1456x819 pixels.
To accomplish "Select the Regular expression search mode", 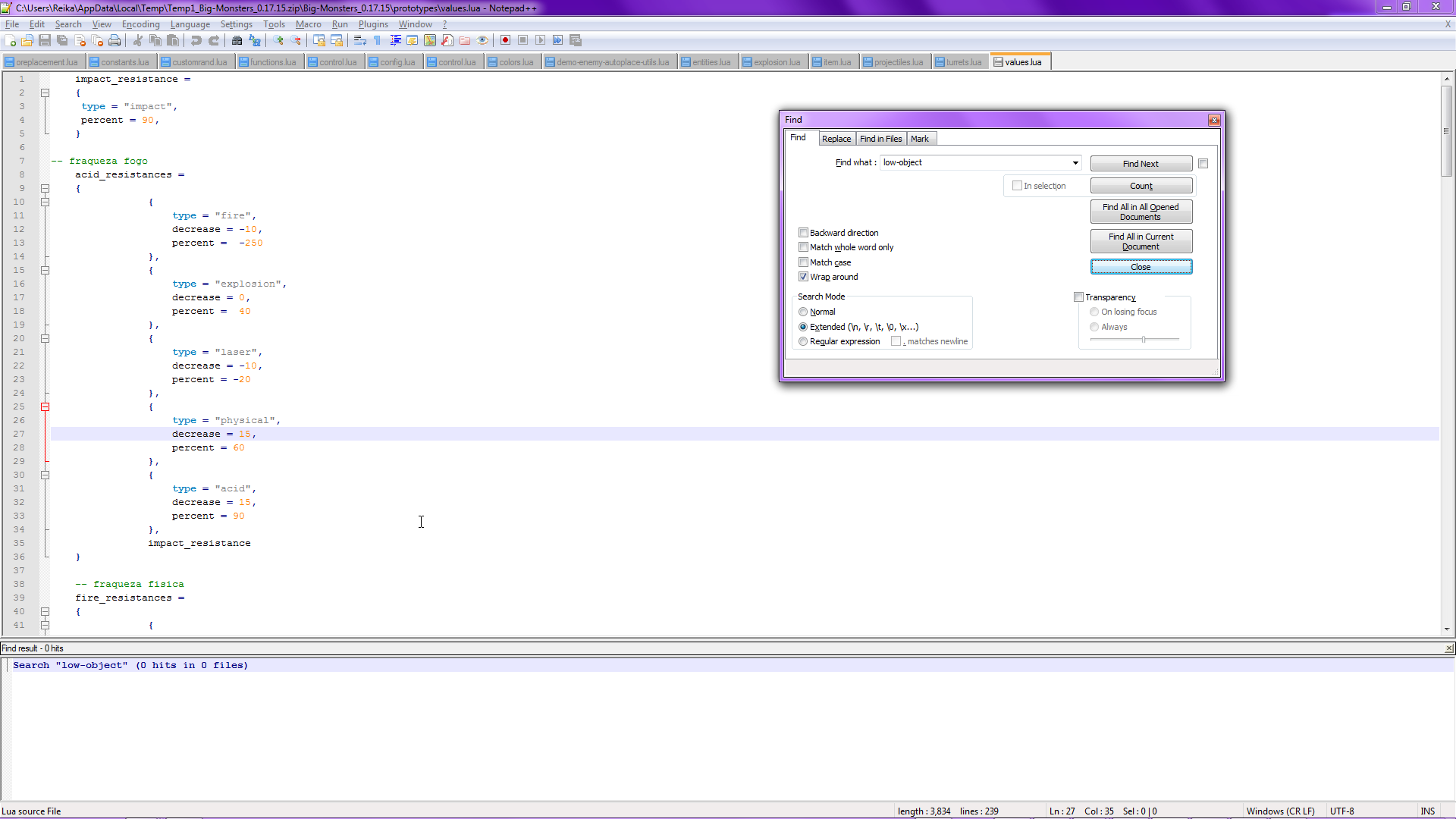I will pos(803,341).
